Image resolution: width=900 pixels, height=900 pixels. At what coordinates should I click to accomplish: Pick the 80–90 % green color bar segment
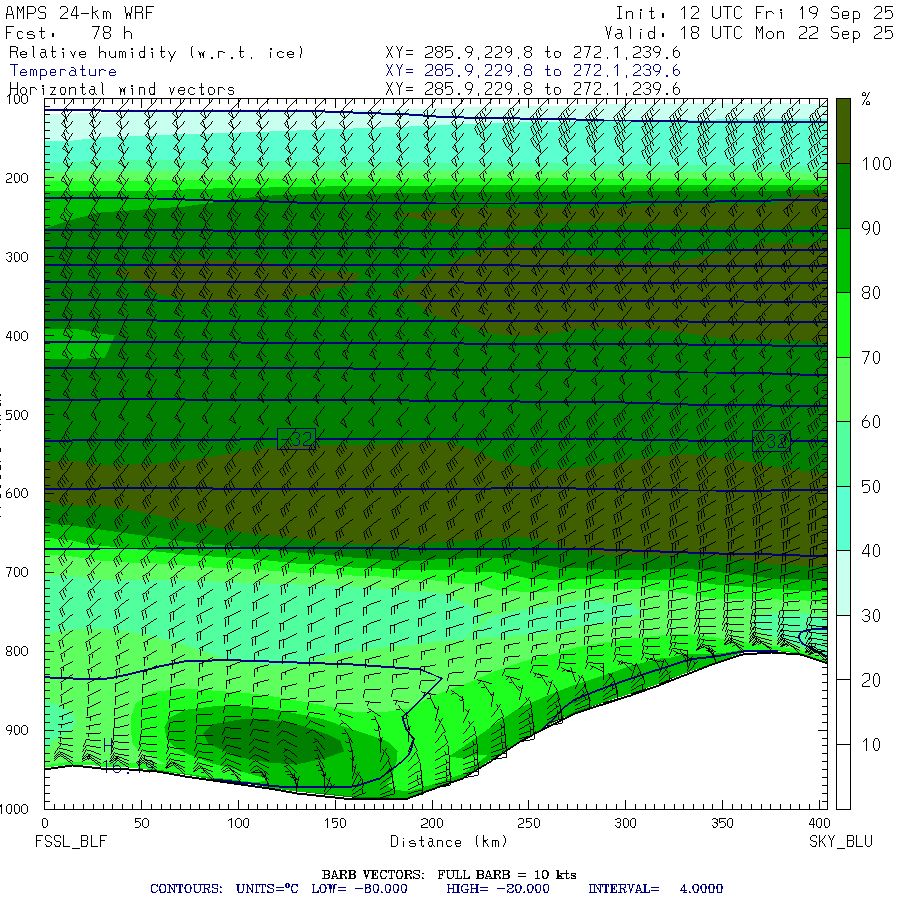(843, 261)
